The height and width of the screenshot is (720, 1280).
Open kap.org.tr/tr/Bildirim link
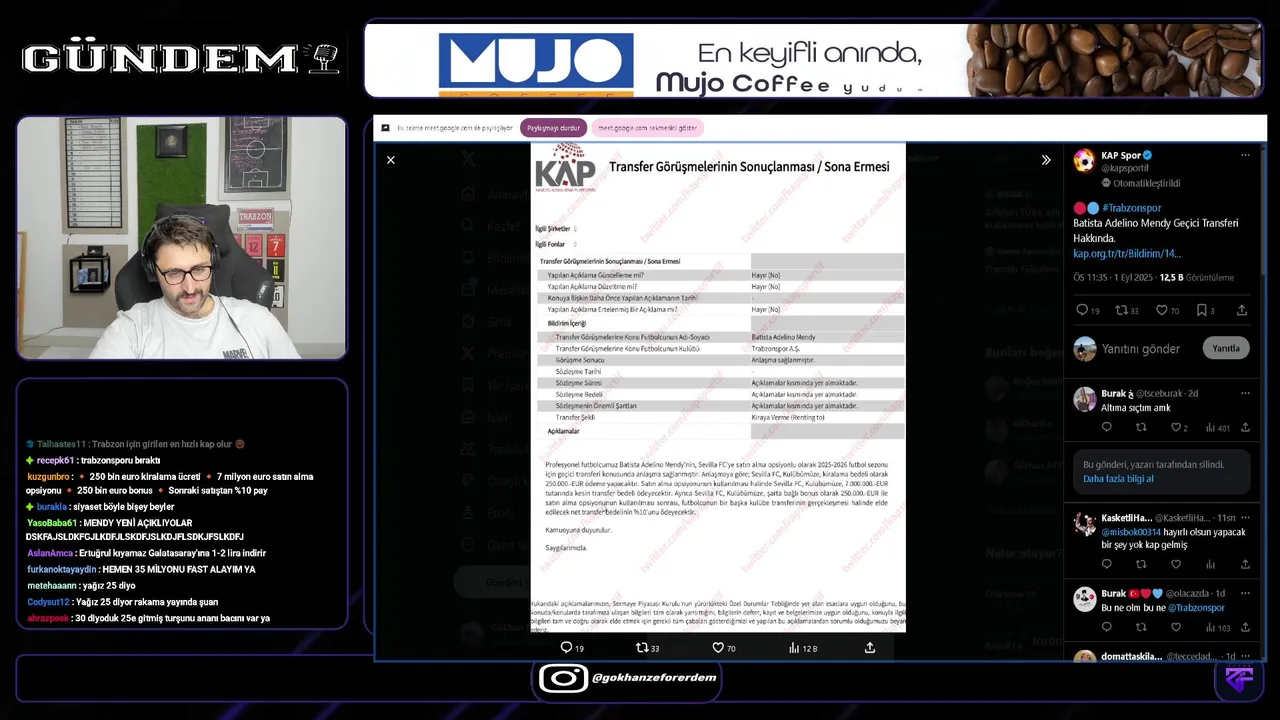pyautogui.click(x=1127, y=253)
